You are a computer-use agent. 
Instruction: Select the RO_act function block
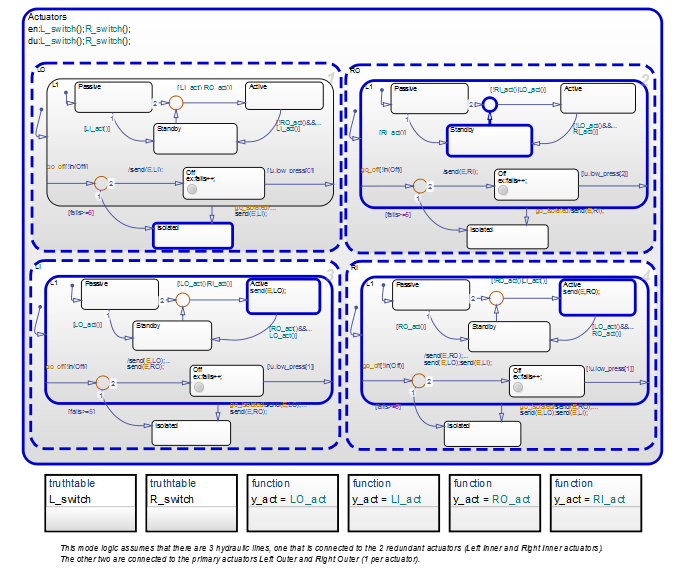495,503
